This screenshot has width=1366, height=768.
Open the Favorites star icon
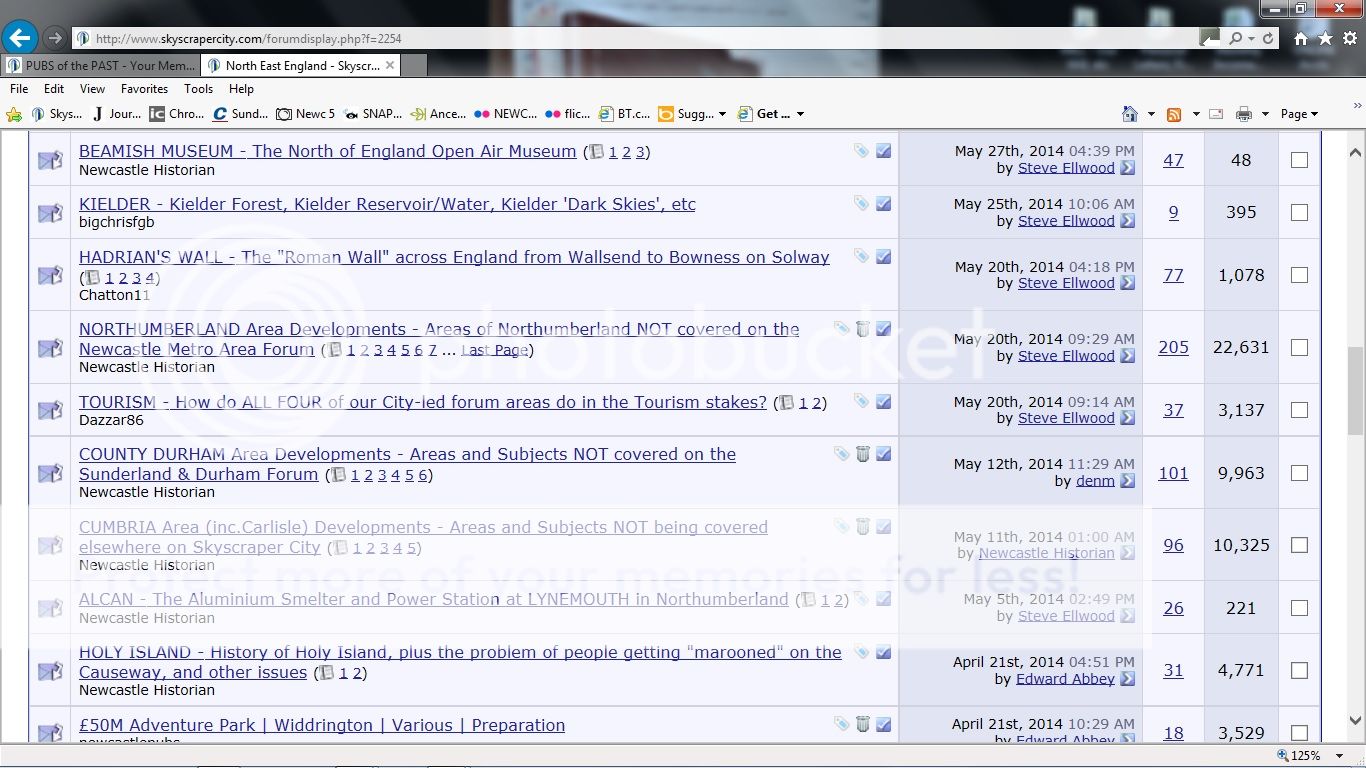point(1325,39)
